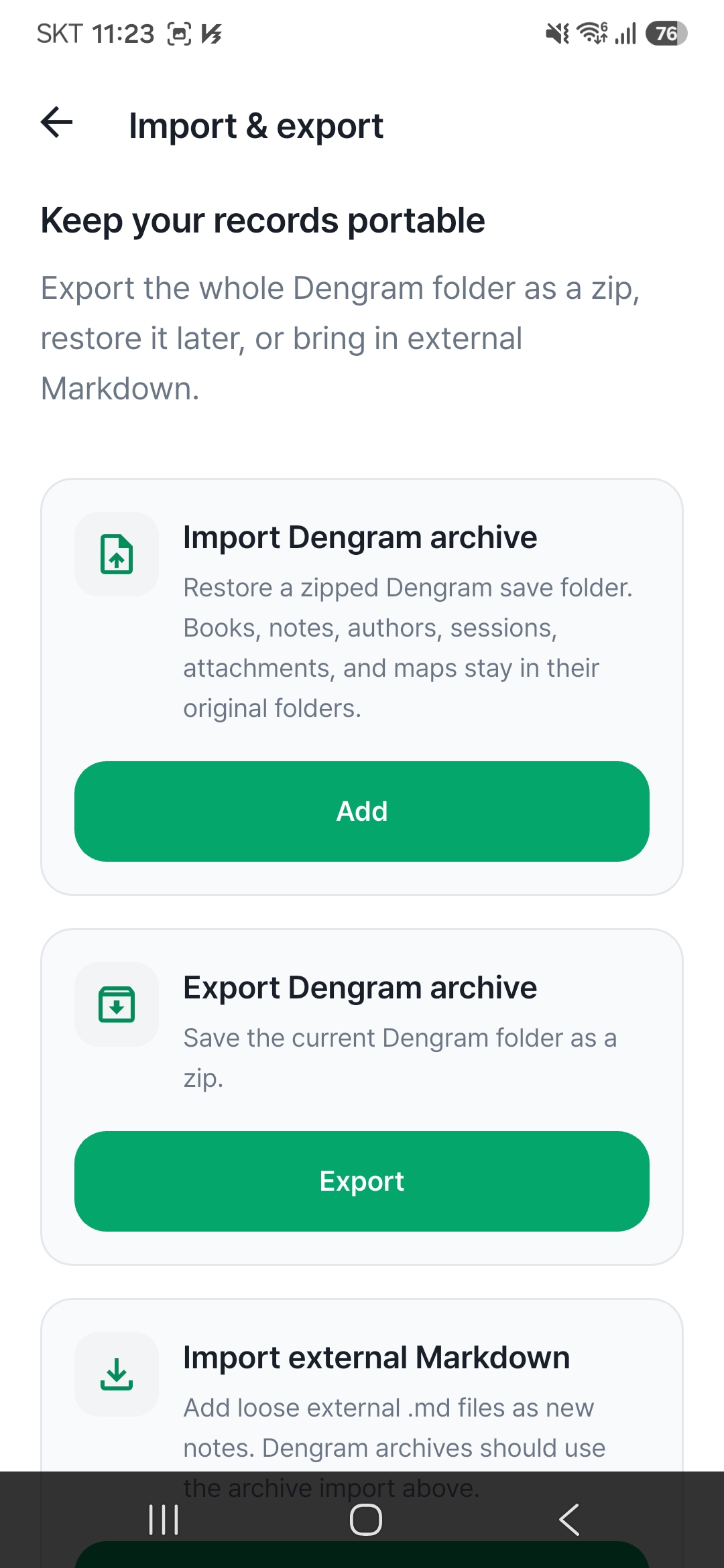Tap the screen capture status icon
The height and width of the screenshot is (1568, 724).
[x=179, y=34]
